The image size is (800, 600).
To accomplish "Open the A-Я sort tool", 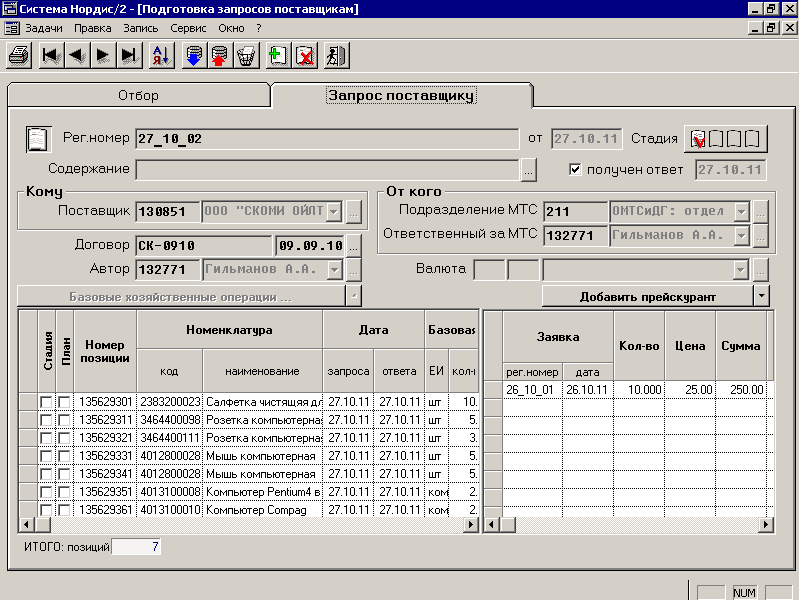I will (x=162, y=55).
